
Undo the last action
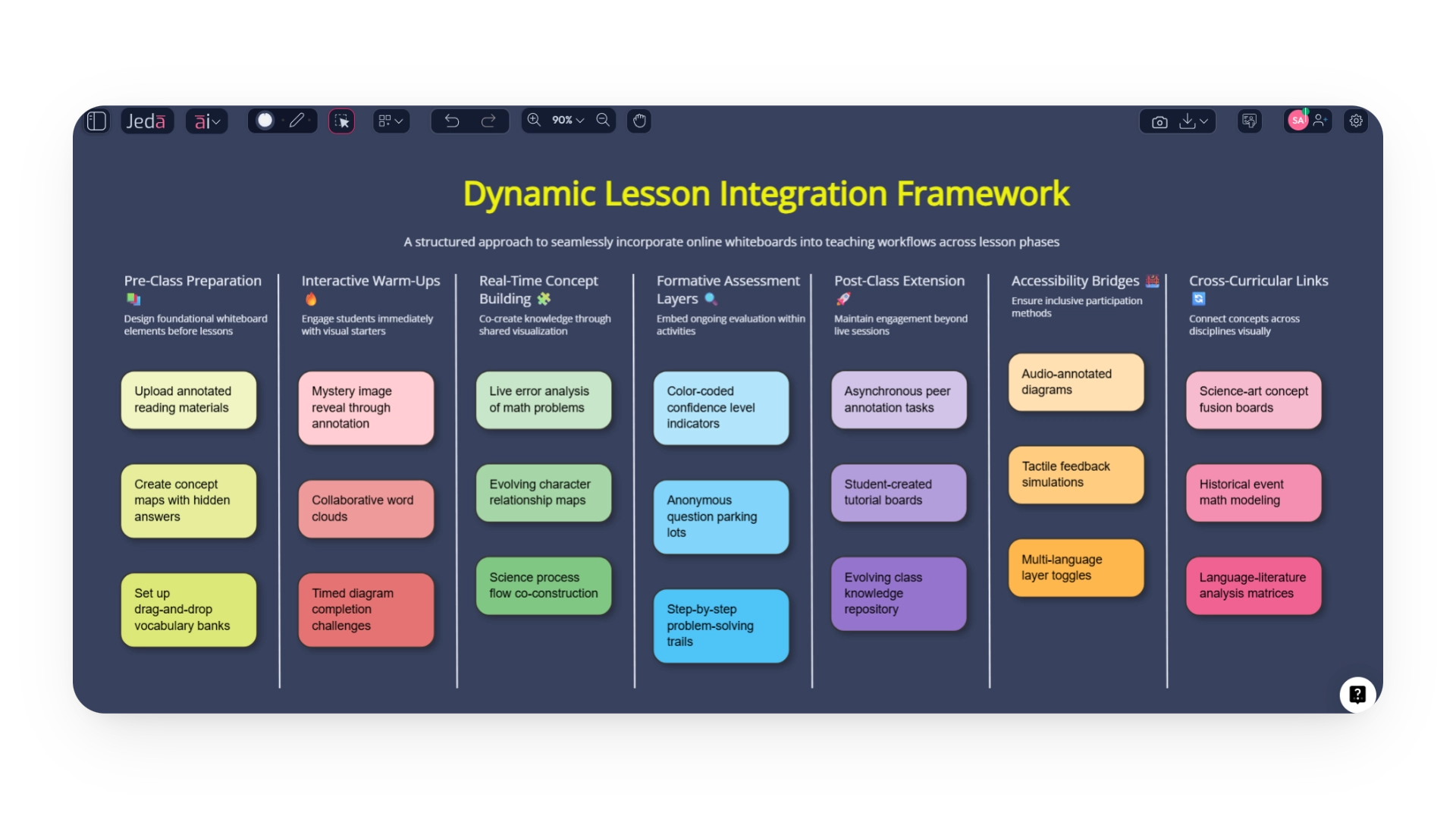[452, 121]
